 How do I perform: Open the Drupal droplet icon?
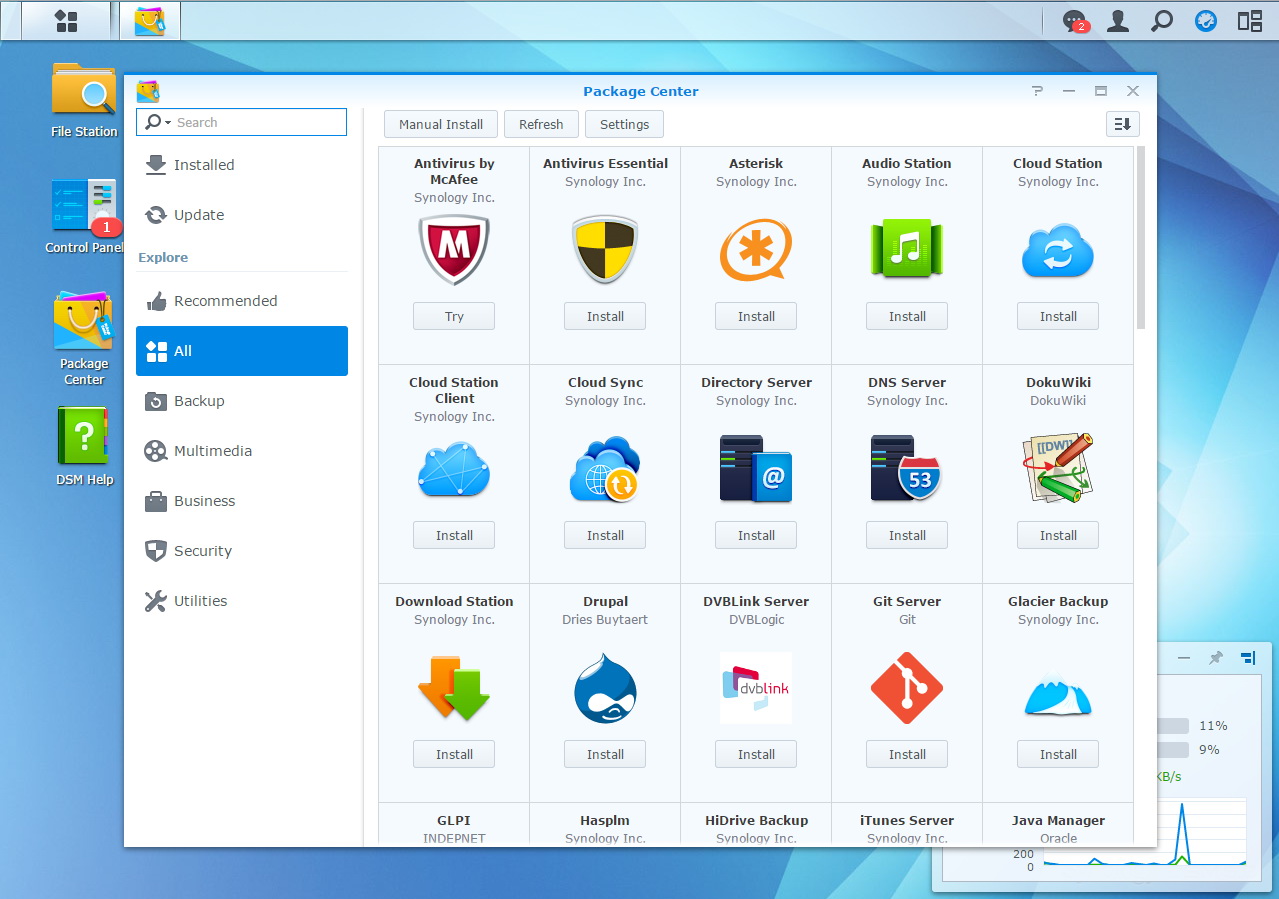(605, 688)
